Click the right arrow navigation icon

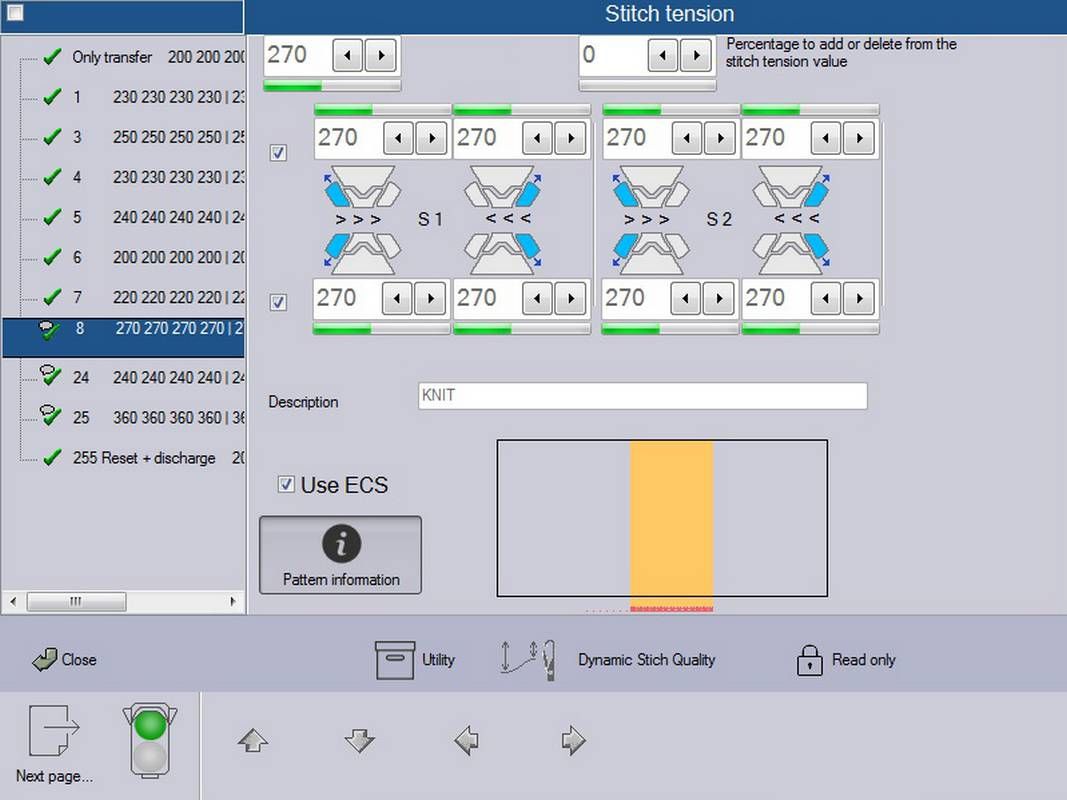coord(573,740)
